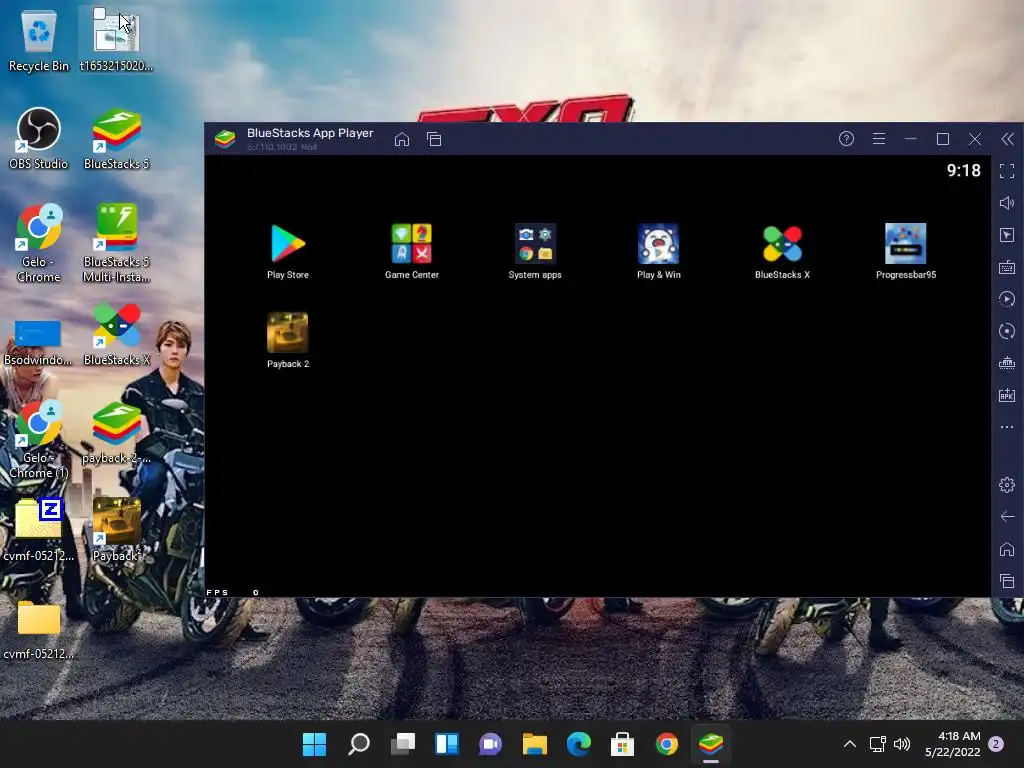Viewport: 1024px width, 768px height.
Task: Select the Gelo - Chrome desktop shortcut
Action: pos(39,243)
